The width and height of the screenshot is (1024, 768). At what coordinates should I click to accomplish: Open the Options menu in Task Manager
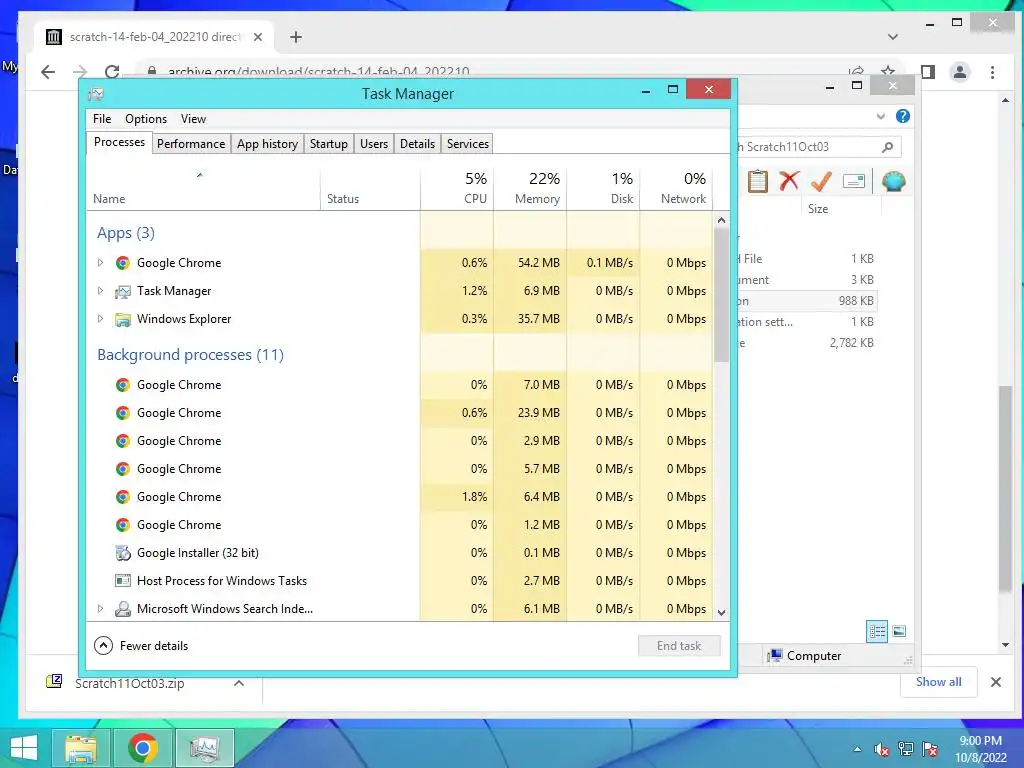(146, 119)
